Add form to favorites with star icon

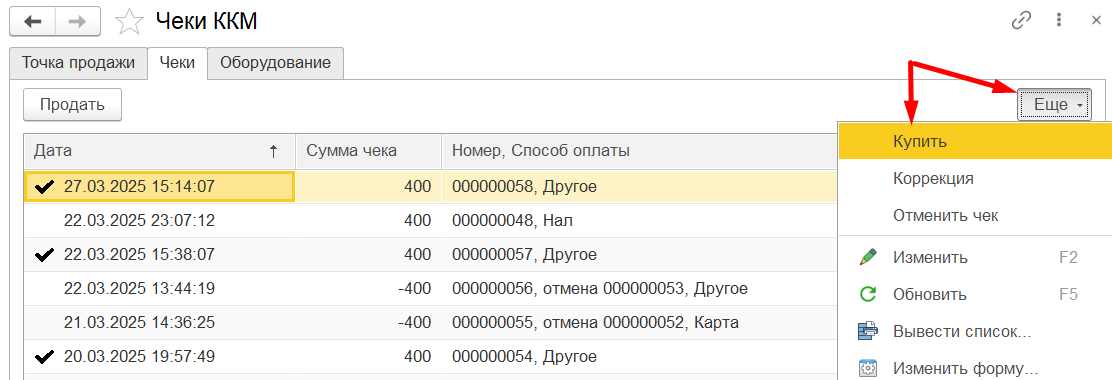(x=129, y=21)
